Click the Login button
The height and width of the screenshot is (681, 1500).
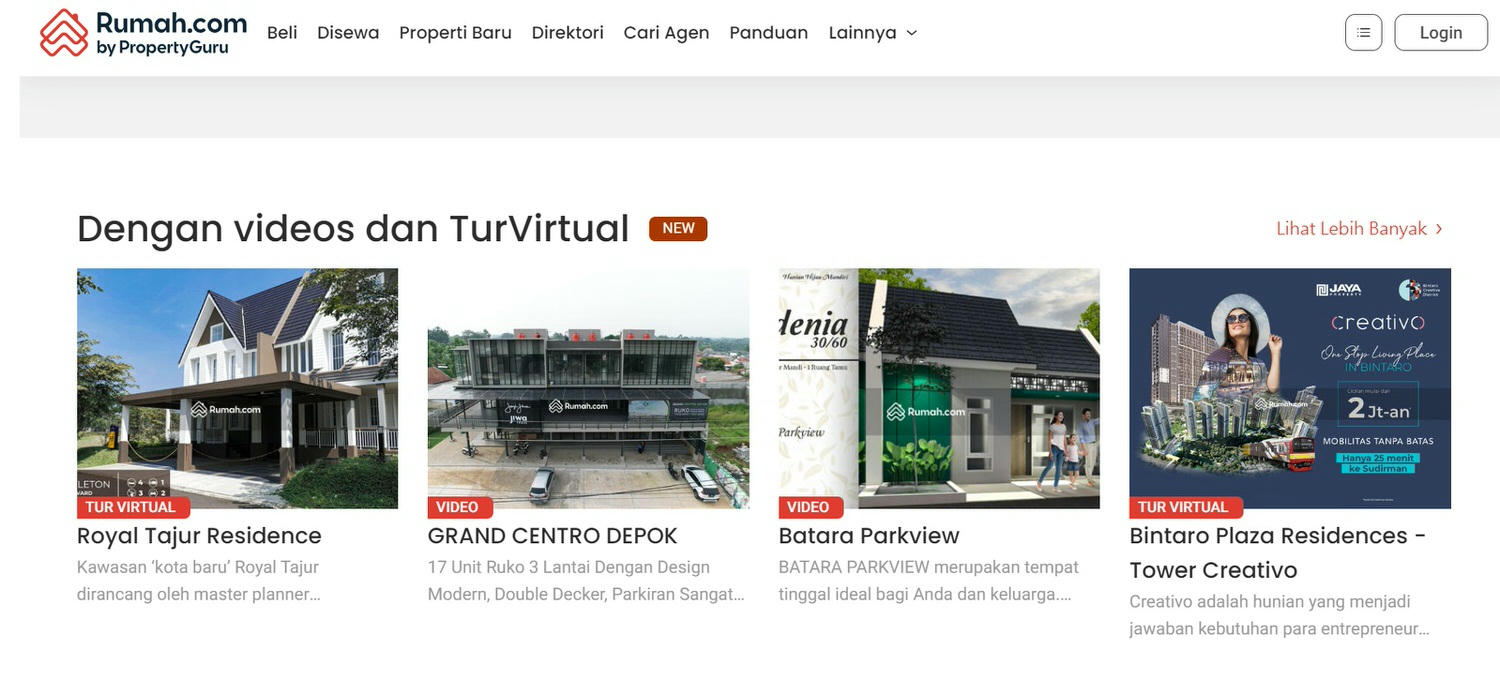tap(1441, 32)
